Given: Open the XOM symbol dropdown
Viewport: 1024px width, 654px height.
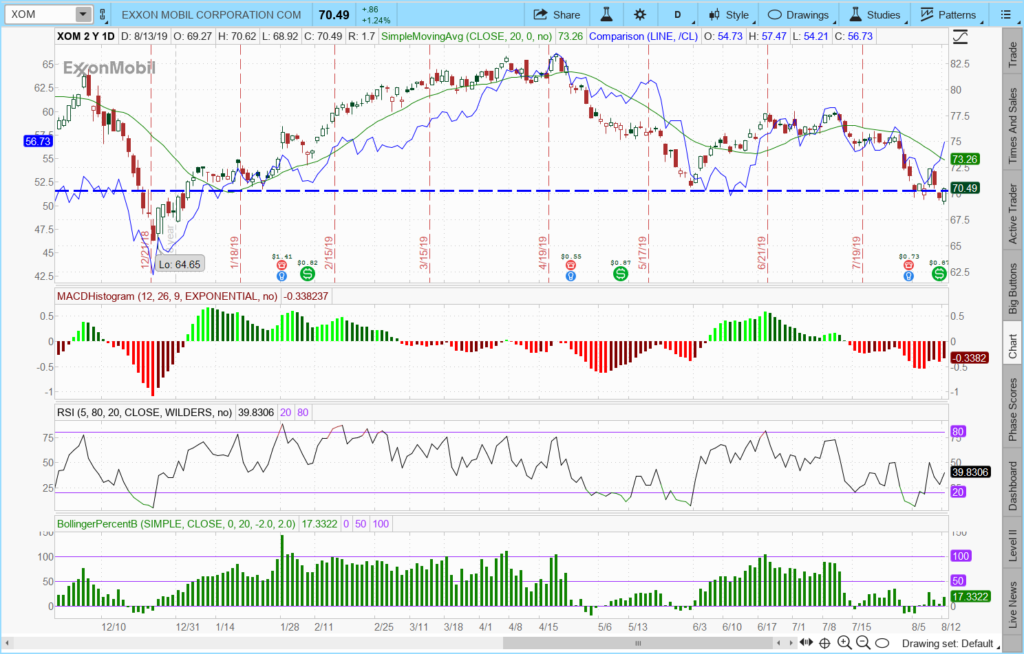Looking at the screenshot, I should tap(85, 14).
